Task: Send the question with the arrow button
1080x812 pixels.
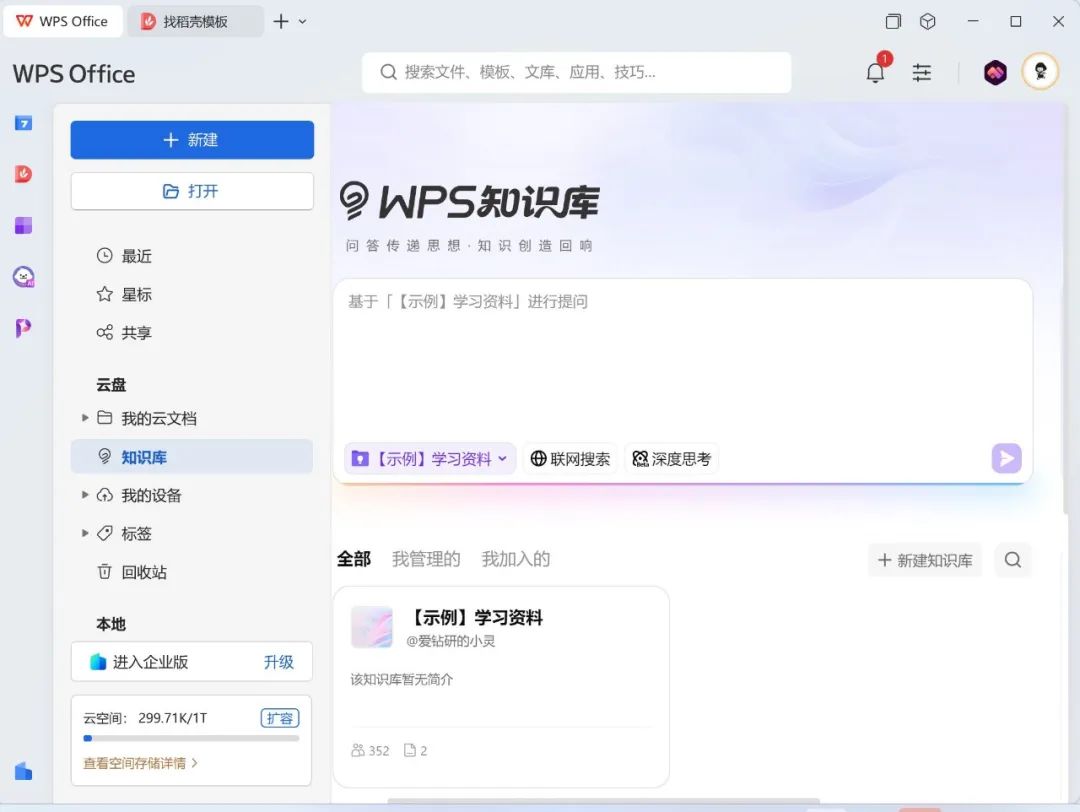Action: [x=1006, y=458]
